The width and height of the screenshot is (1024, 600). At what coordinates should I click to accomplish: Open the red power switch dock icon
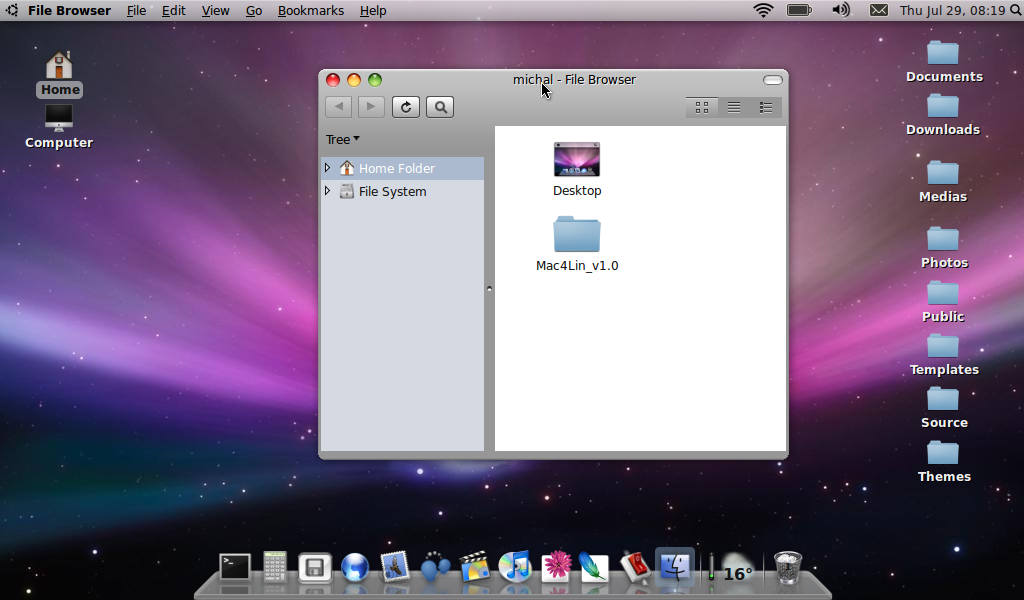click(635, 566)
